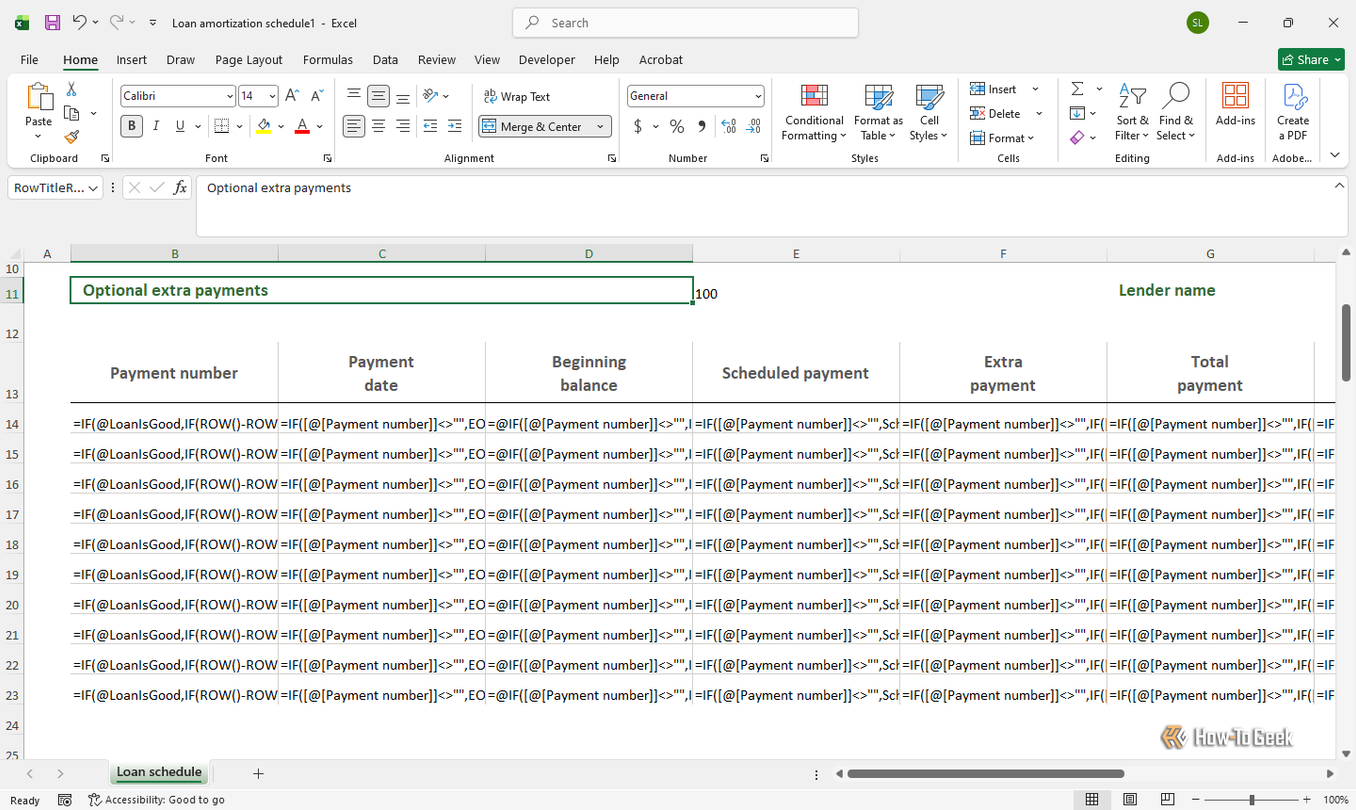Open Sort & Filter menu
This screenshot has width=1356, height=810.
coord(1132,112)
